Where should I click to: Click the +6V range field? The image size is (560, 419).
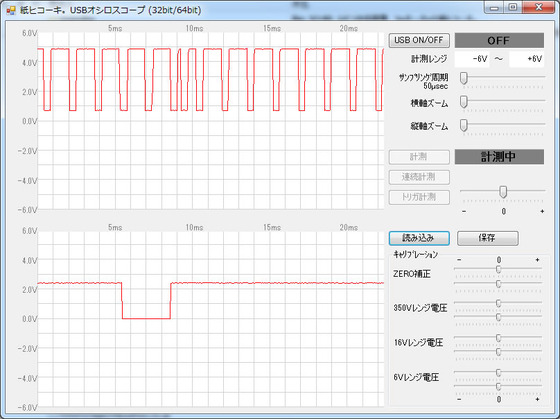(526, 59)
